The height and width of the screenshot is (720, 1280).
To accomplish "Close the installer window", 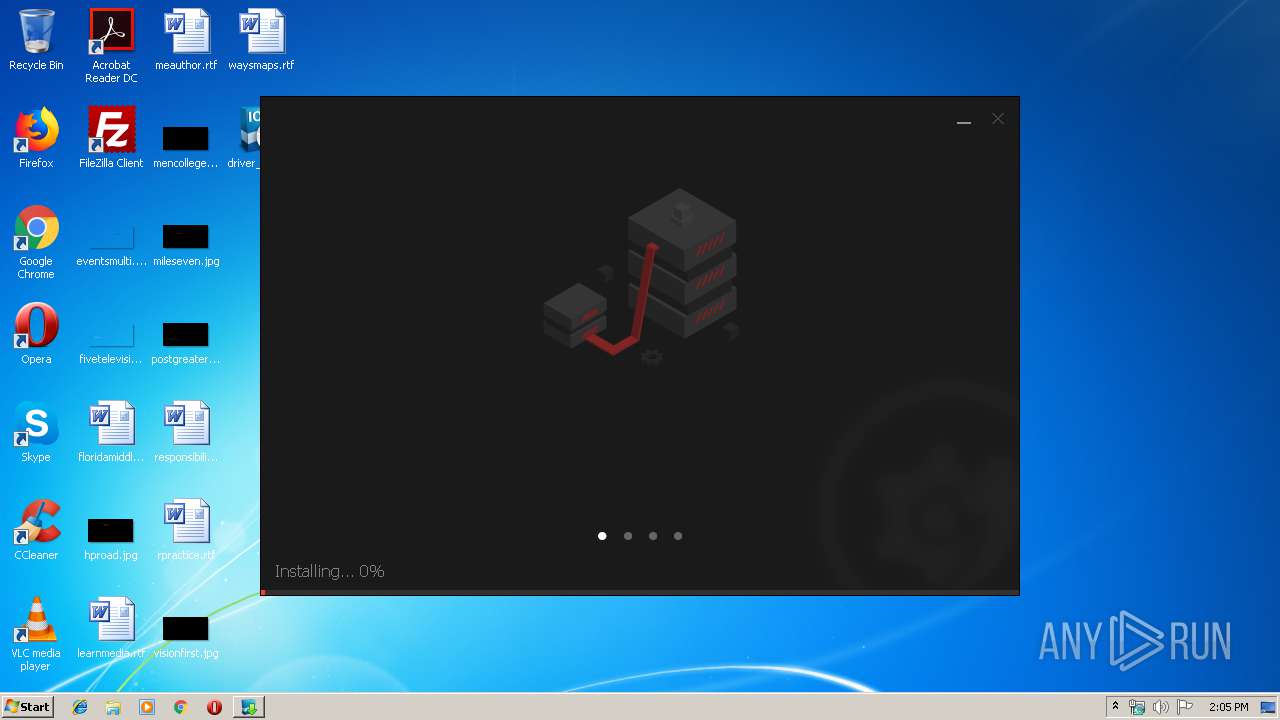I will tap(998, 119).
